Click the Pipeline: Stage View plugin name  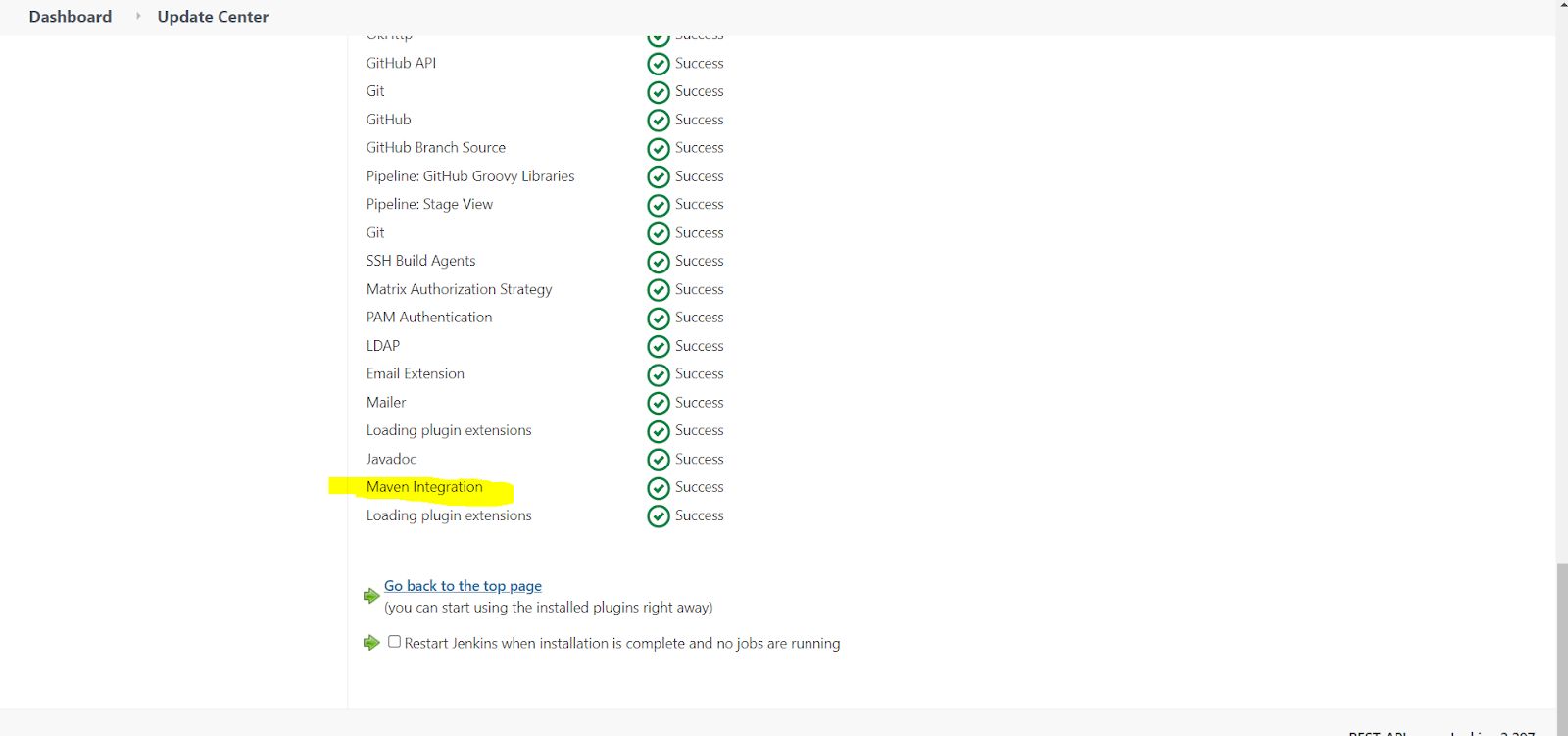429,204
